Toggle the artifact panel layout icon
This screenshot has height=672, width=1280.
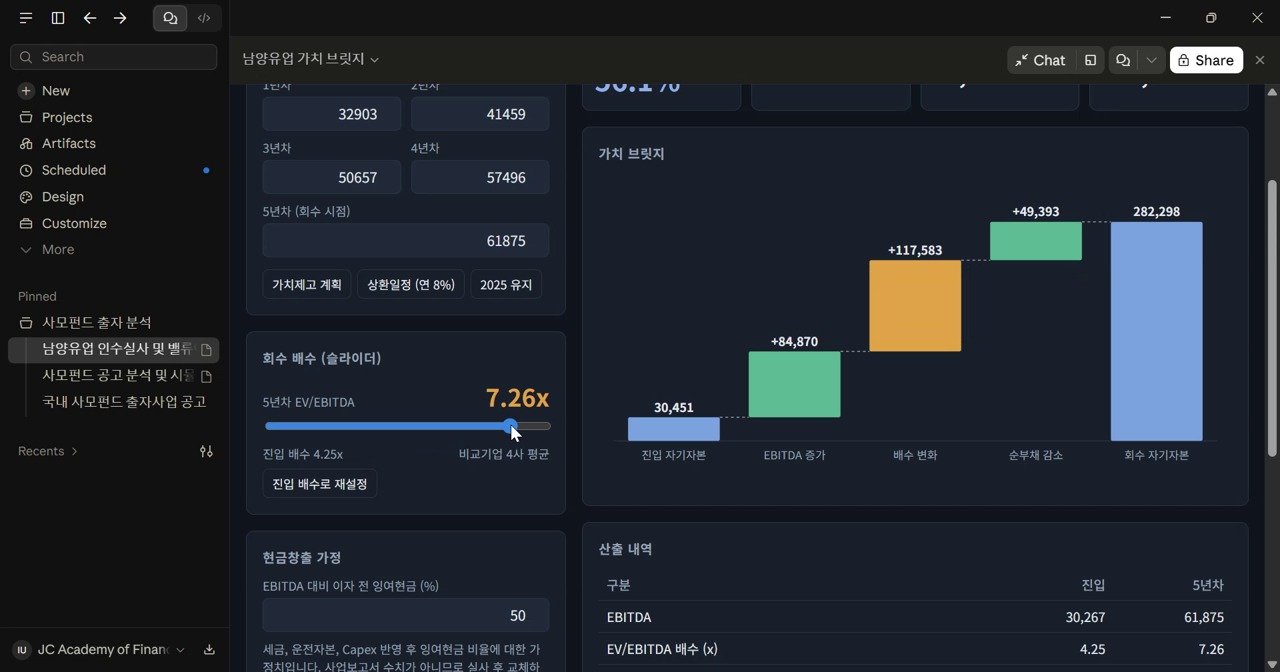tap(1090, 60)
